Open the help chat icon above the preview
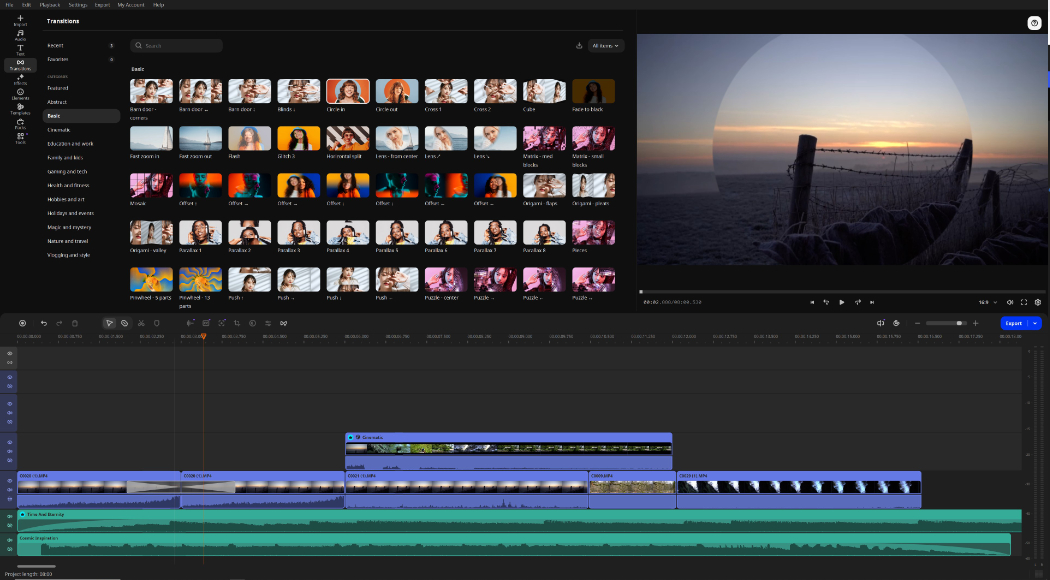This screenshot has width=1050, height=580. pos(1034,23)
